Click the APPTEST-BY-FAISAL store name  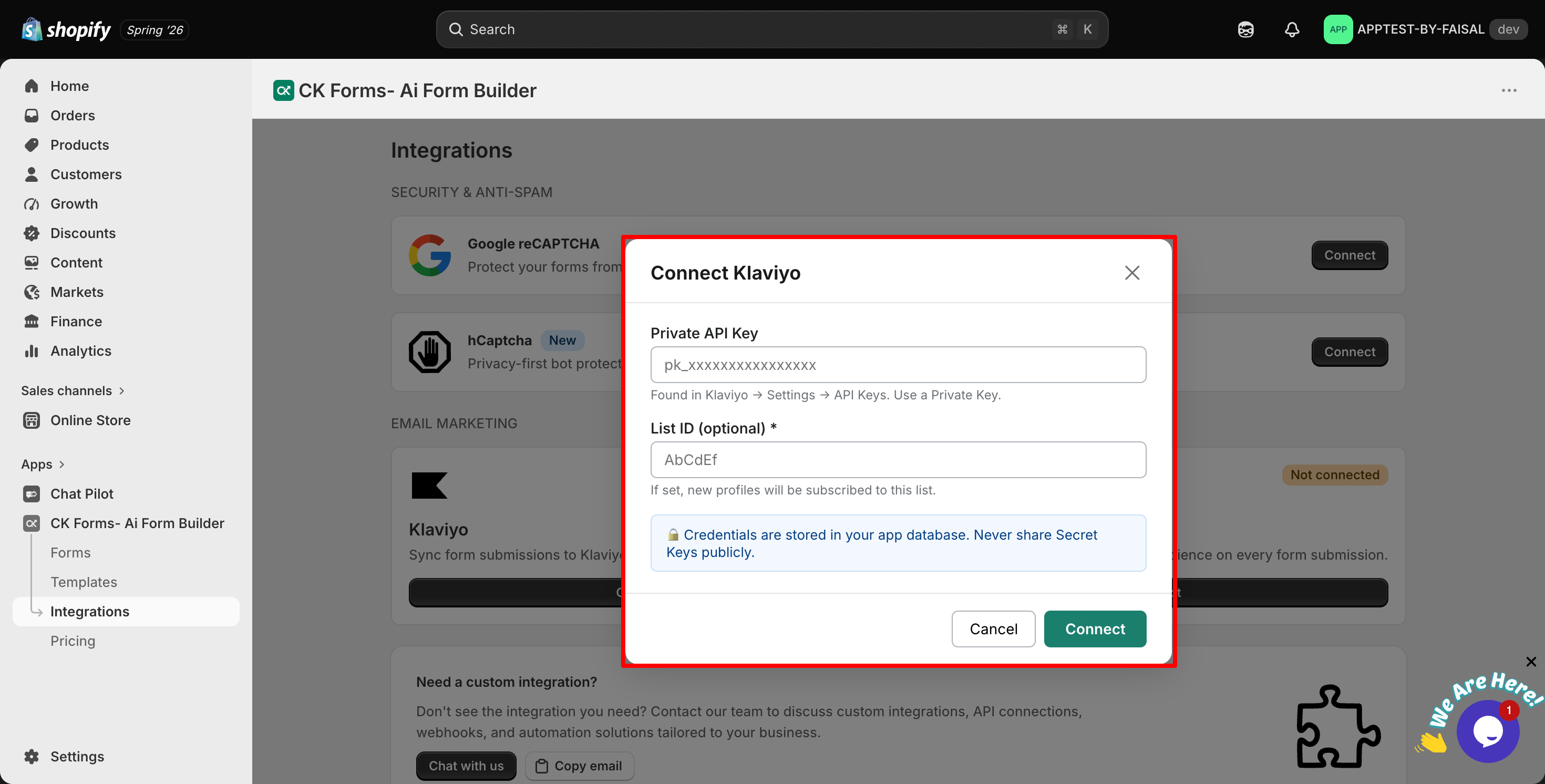coord(1420,29)
